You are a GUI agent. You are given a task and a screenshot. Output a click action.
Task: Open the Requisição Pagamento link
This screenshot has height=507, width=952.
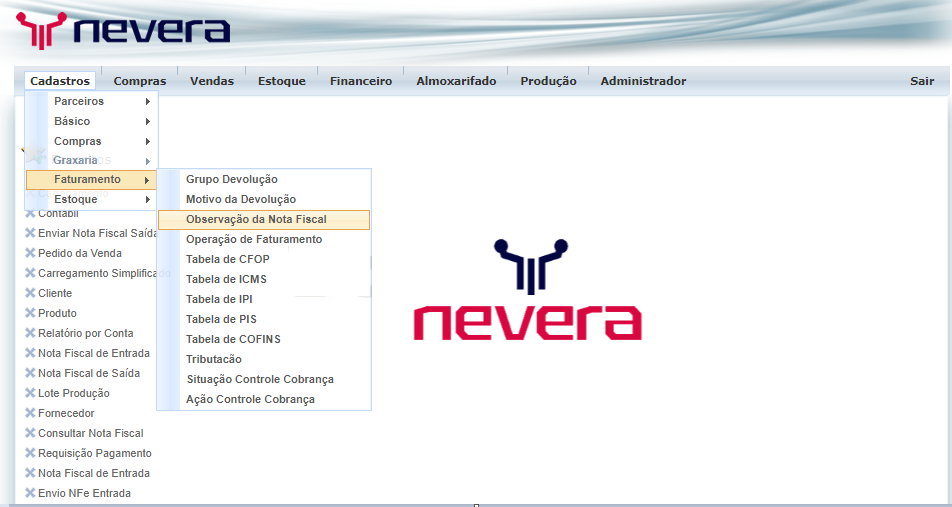[95, 454]
